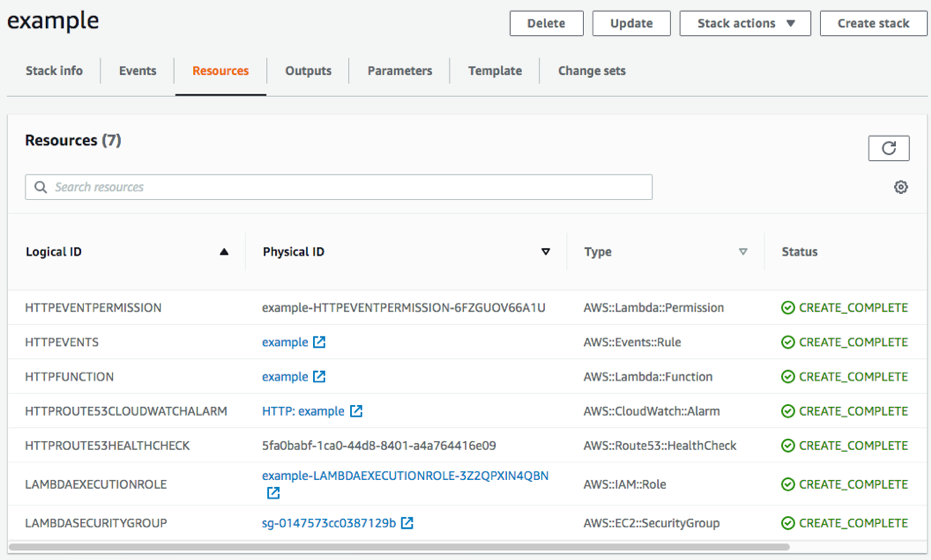Click the AWS::IAM::Role type cell

[x=625, y=485]
